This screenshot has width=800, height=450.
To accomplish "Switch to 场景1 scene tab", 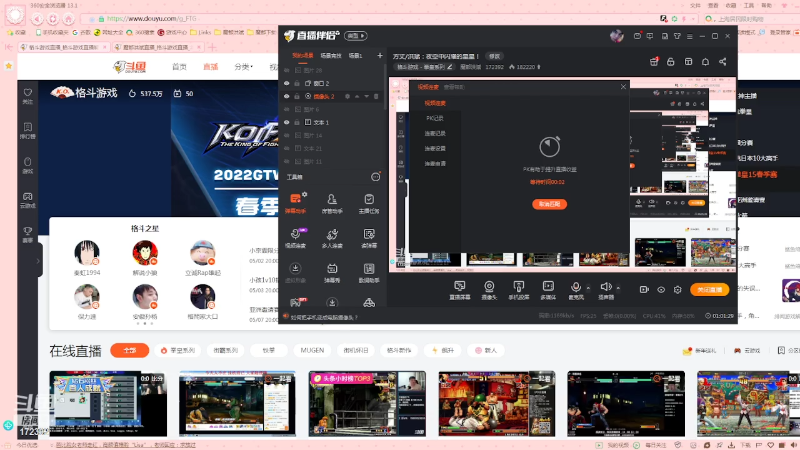I will (355, 55).
